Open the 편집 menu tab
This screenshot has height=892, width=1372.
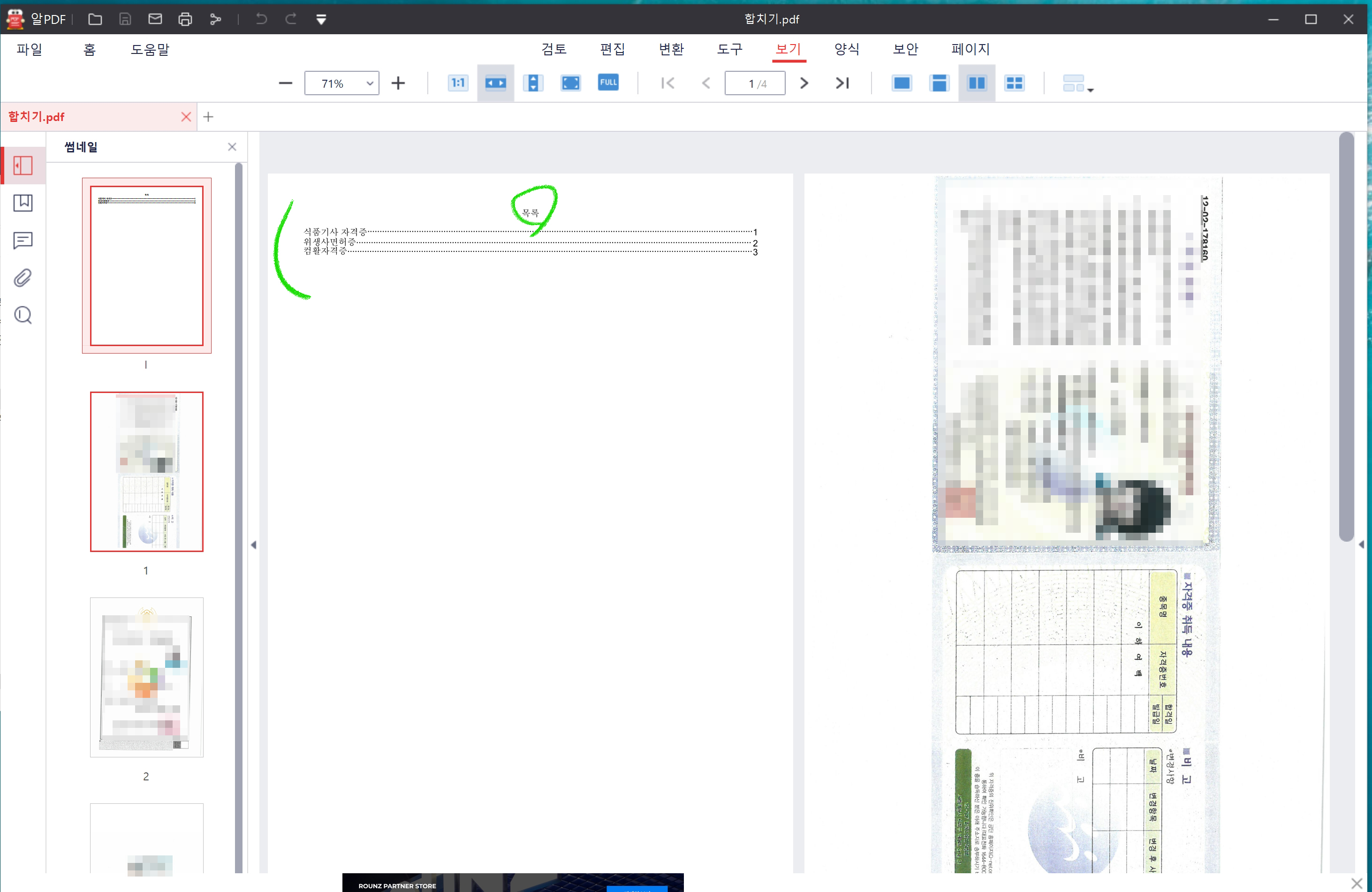[x=612, y=49]
